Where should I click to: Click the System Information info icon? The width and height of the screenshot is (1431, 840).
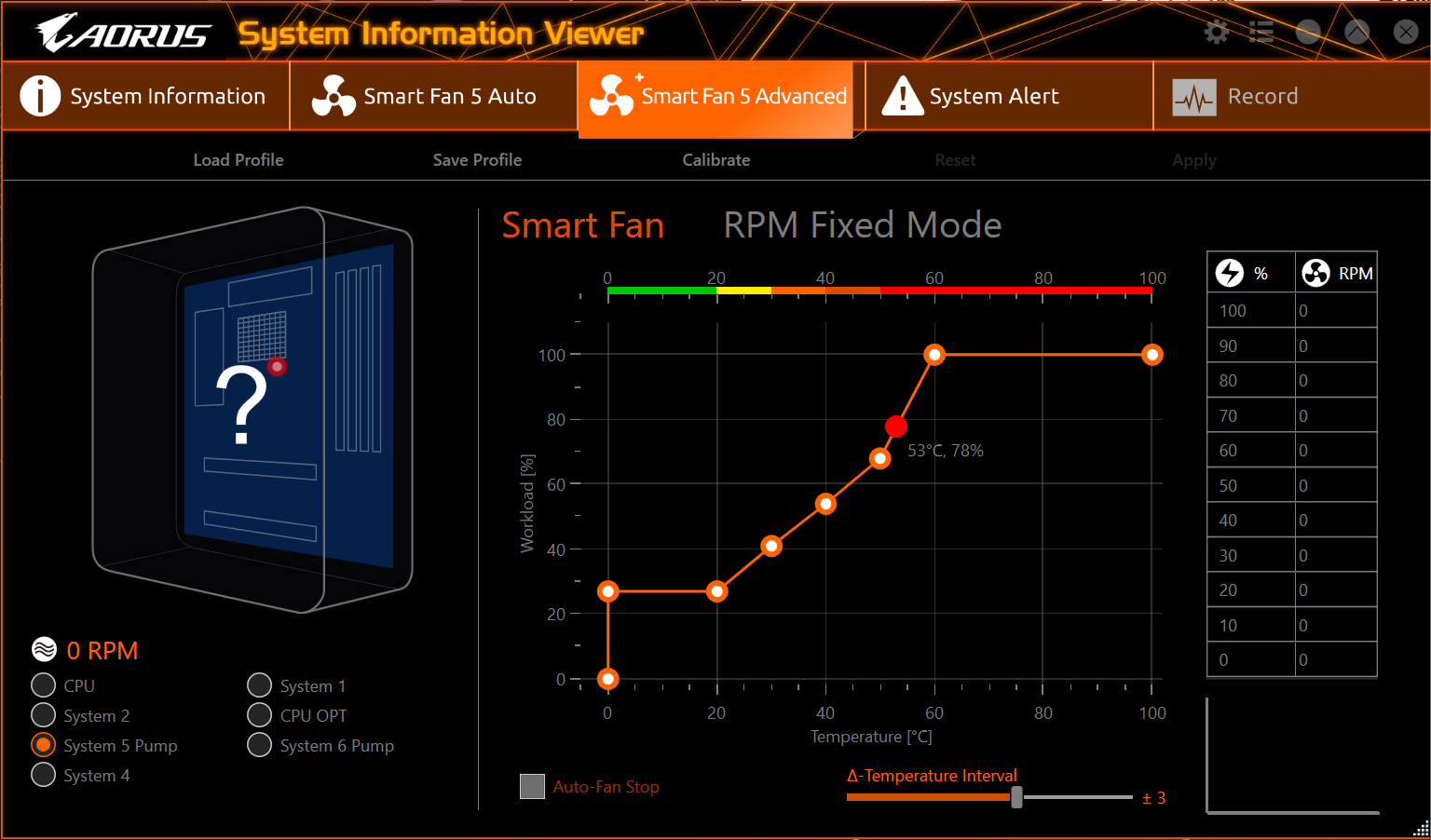(40, 96)
